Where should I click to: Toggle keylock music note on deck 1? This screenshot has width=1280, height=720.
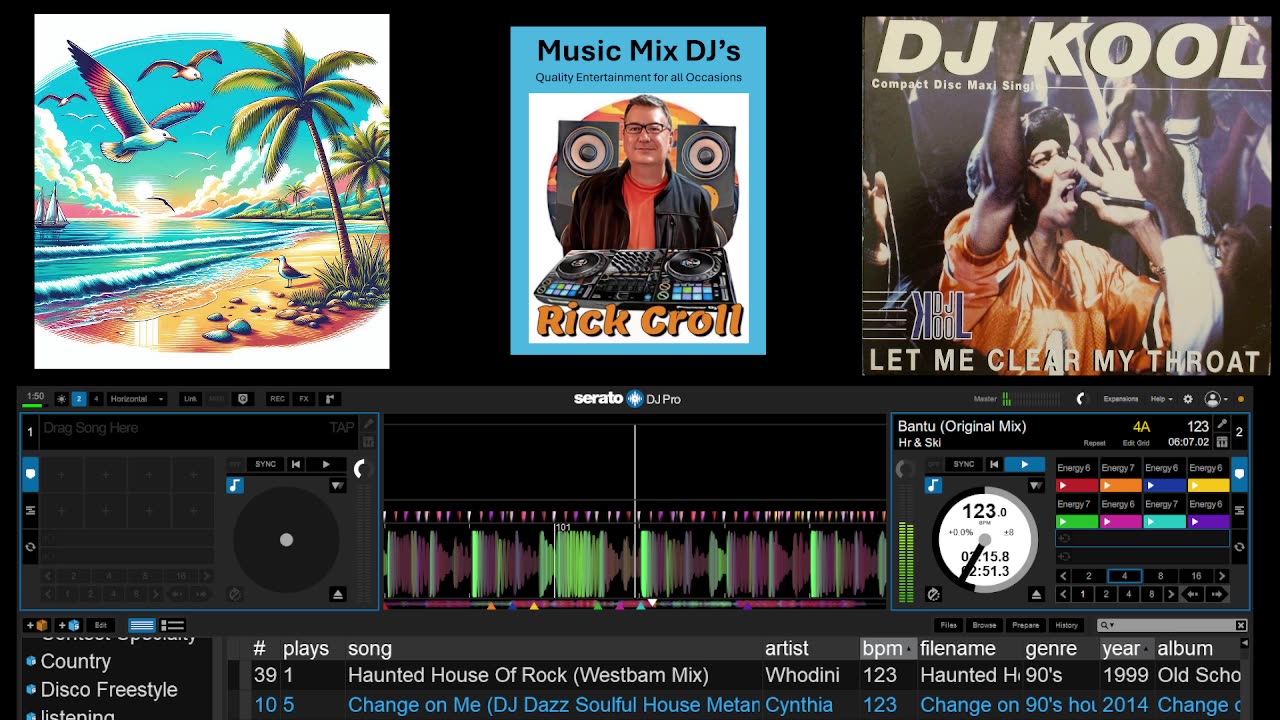point(234,485)
